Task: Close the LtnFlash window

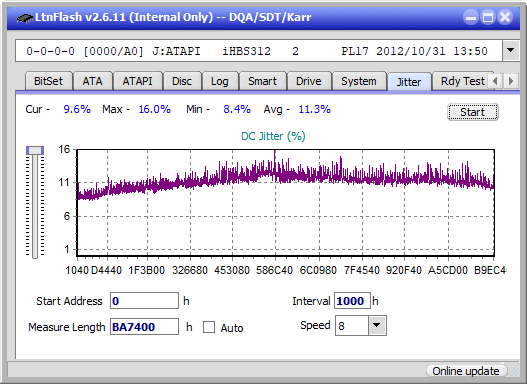Action: click(x=505, y=17)
